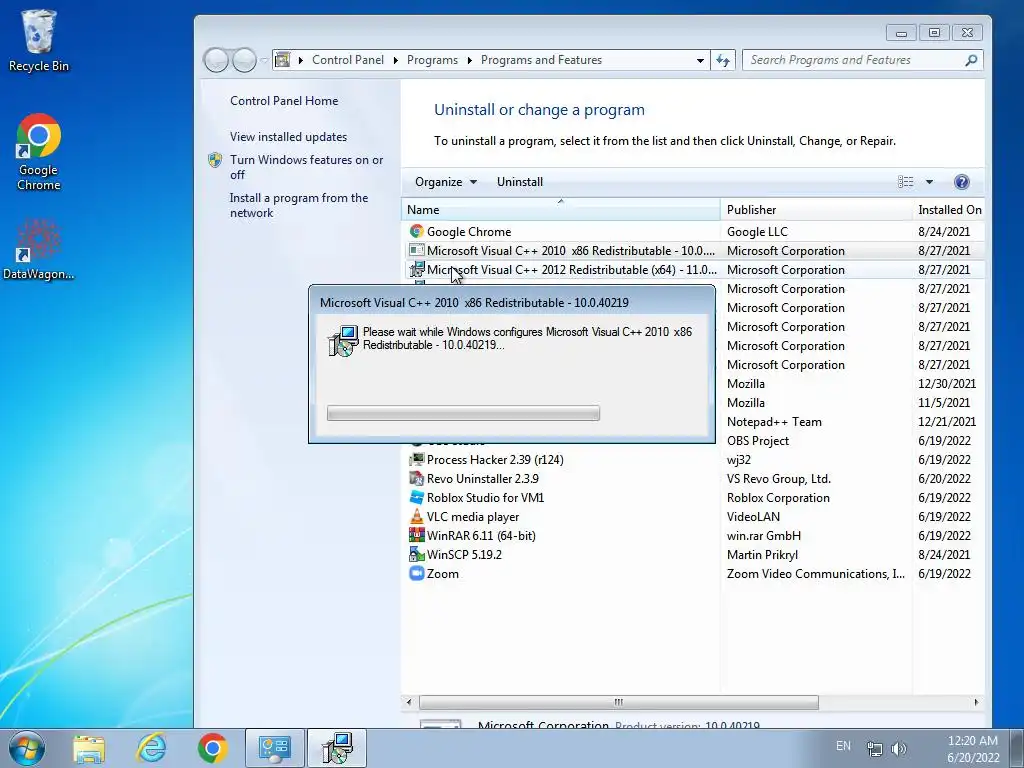The height and width of the screenshot is (768, 1024).
Task: Click the Roblox Studio for VM1 icon
Action: pyautogui.click(x=417, y=497)
